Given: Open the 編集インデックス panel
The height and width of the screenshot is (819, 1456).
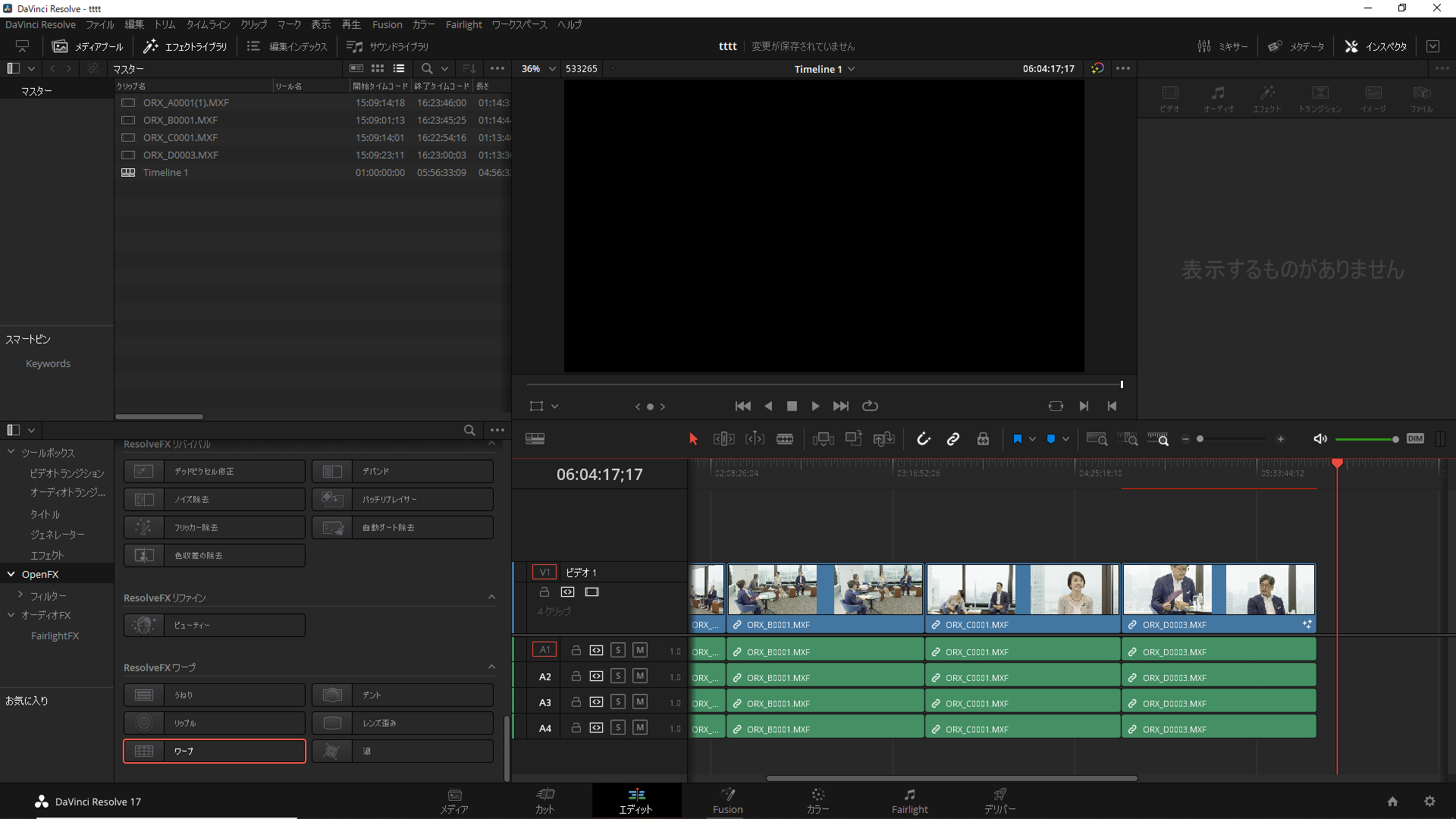Looking at the screenshot, I should tap(287, 46).
